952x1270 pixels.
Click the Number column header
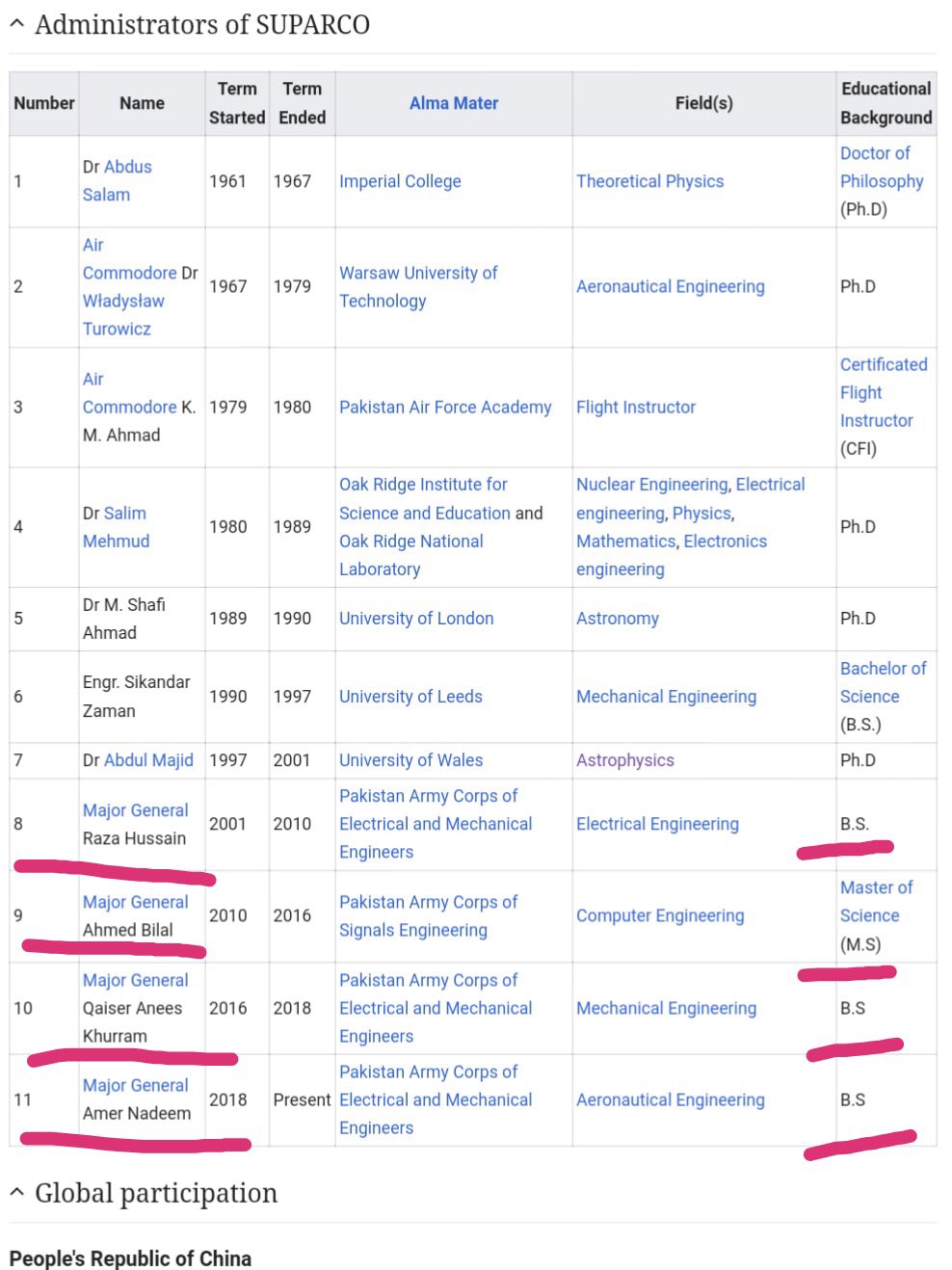44,103
